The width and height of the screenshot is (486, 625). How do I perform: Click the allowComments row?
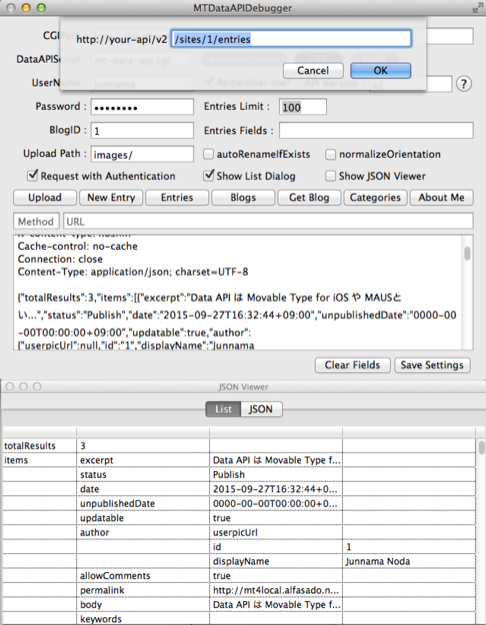(x=239, y=576)
